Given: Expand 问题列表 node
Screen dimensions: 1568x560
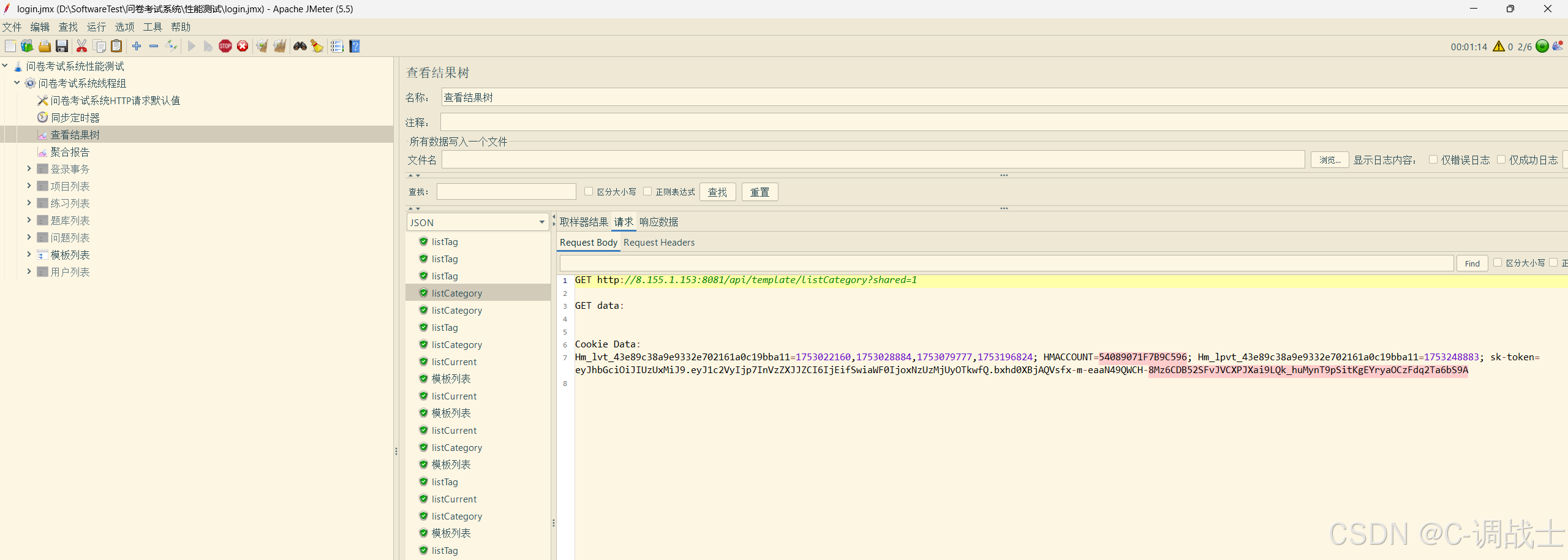Looking at the screenshot, I should (29, 237).
